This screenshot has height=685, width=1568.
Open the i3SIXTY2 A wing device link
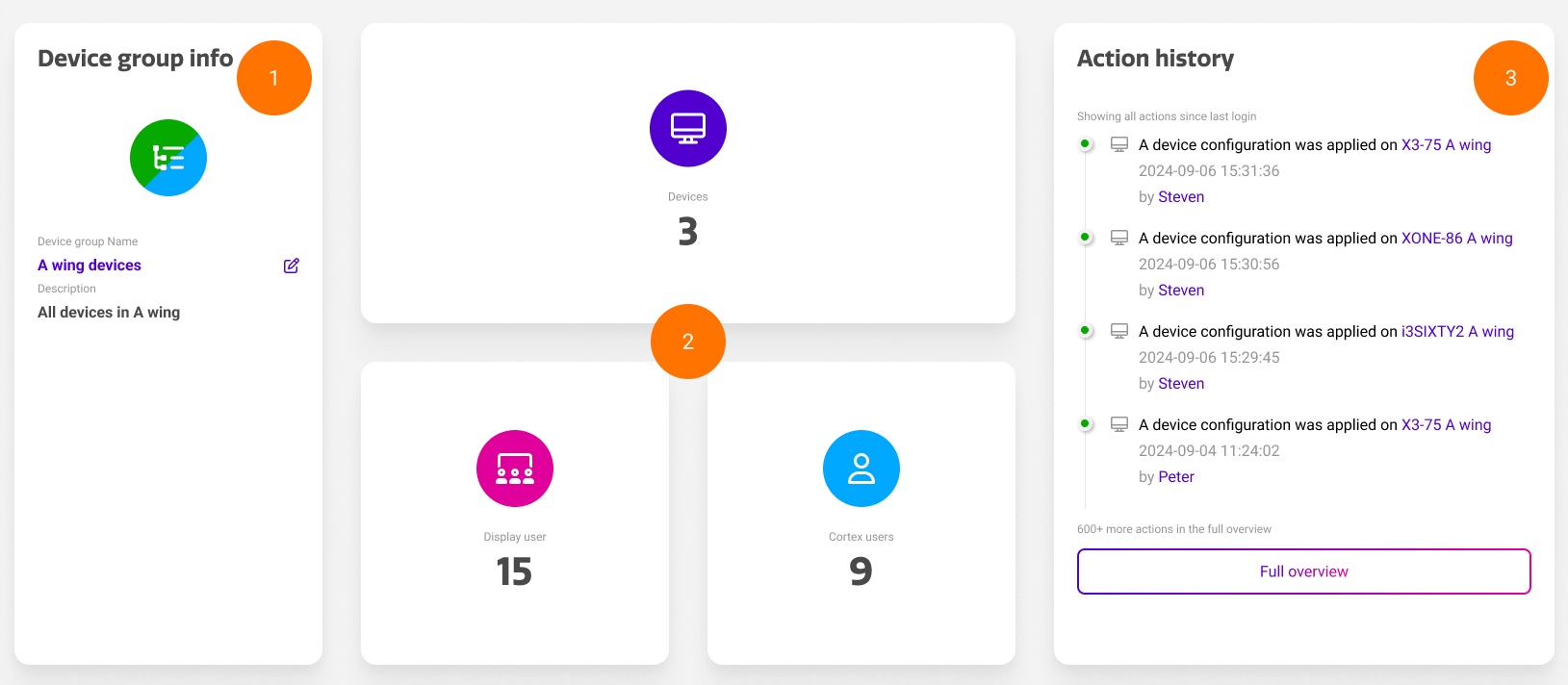click(x=1457, y=332)
